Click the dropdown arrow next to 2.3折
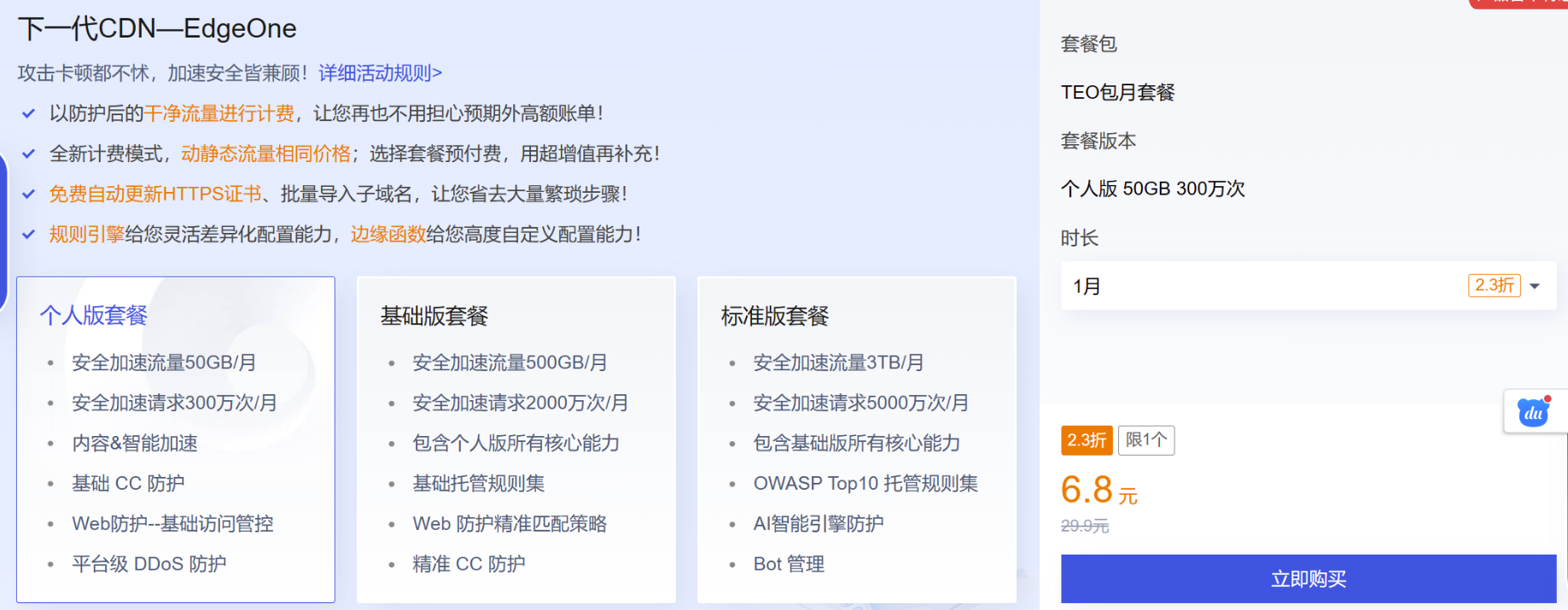 [1535, 286]
